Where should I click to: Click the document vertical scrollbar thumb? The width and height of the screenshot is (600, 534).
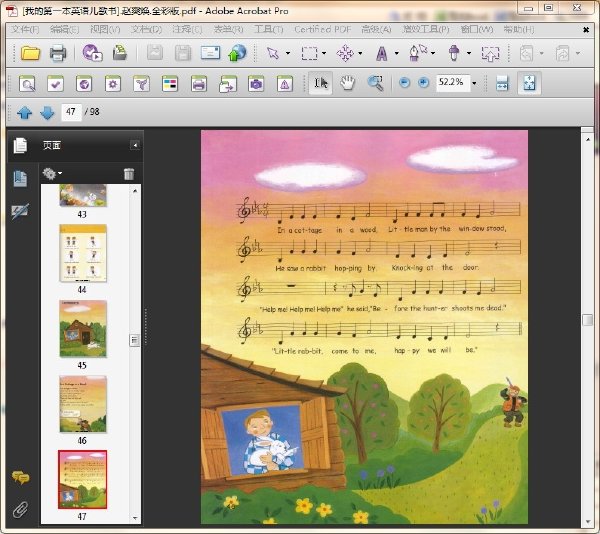(x=587, y=320)
